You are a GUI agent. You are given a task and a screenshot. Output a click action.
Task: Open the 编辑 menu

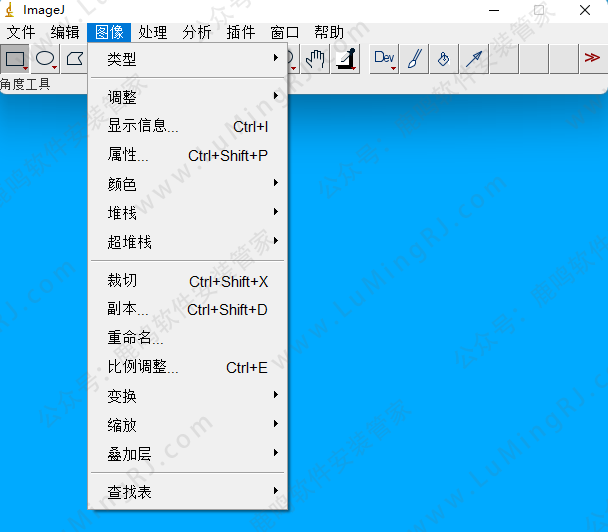(x=65, y=32)
